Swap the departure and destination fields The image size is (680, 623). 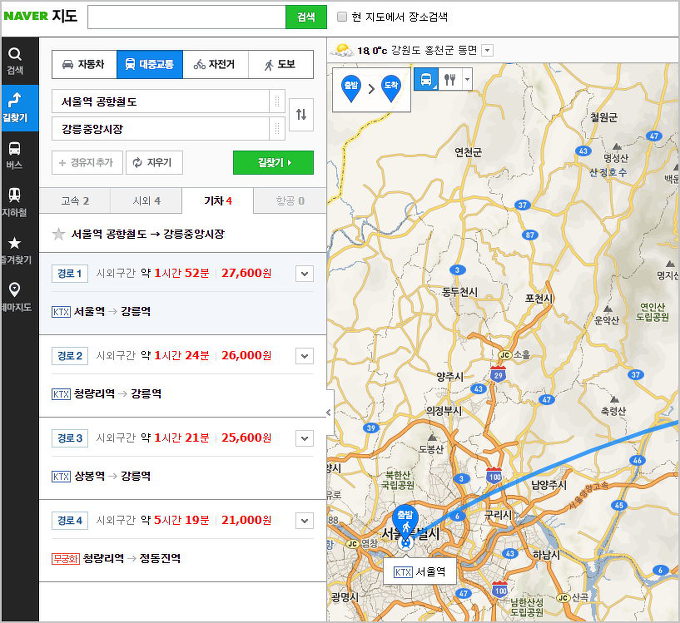click(x=300, y=115)
